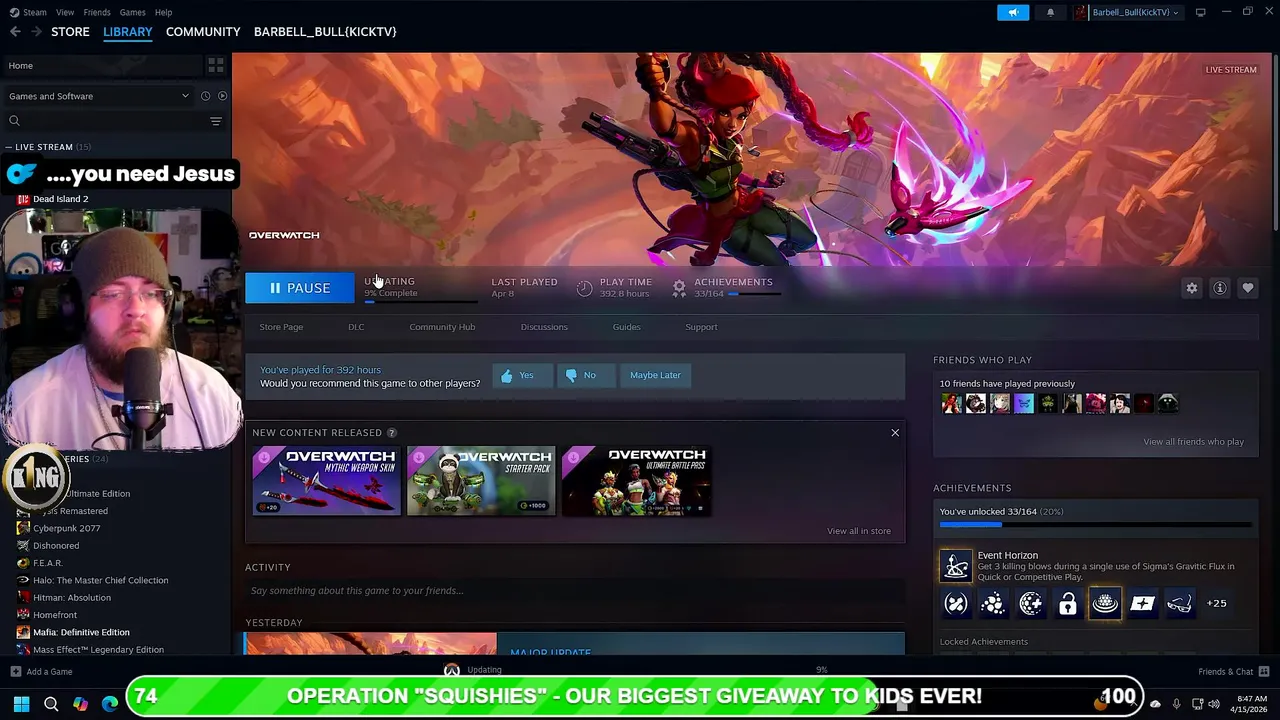Screen dimensions: 1280x720
Task: Select the crossed bandage achievement icon
Action: click(x=956, y=603)
